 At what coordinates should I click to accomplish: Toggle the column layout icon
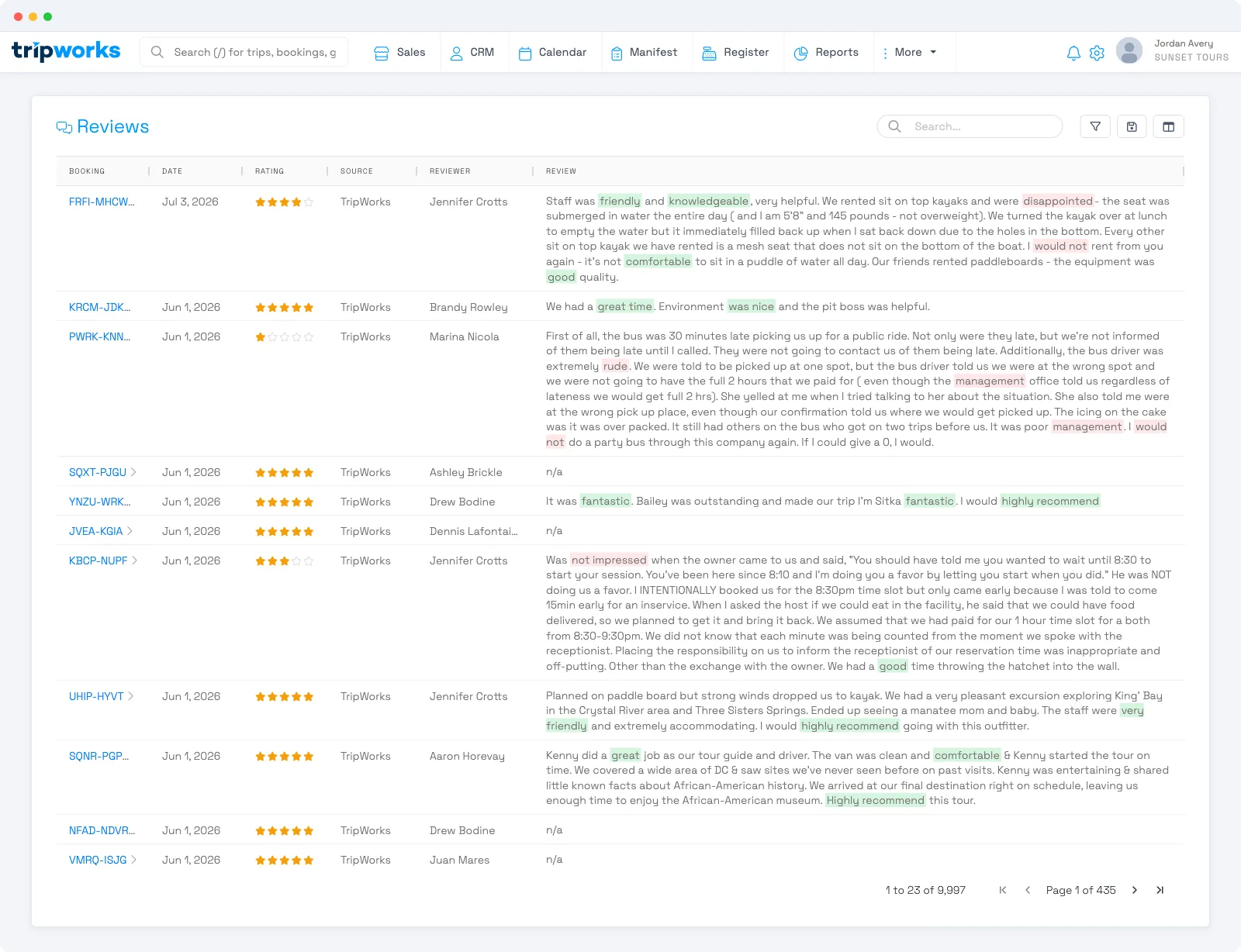click(1169, 126)
